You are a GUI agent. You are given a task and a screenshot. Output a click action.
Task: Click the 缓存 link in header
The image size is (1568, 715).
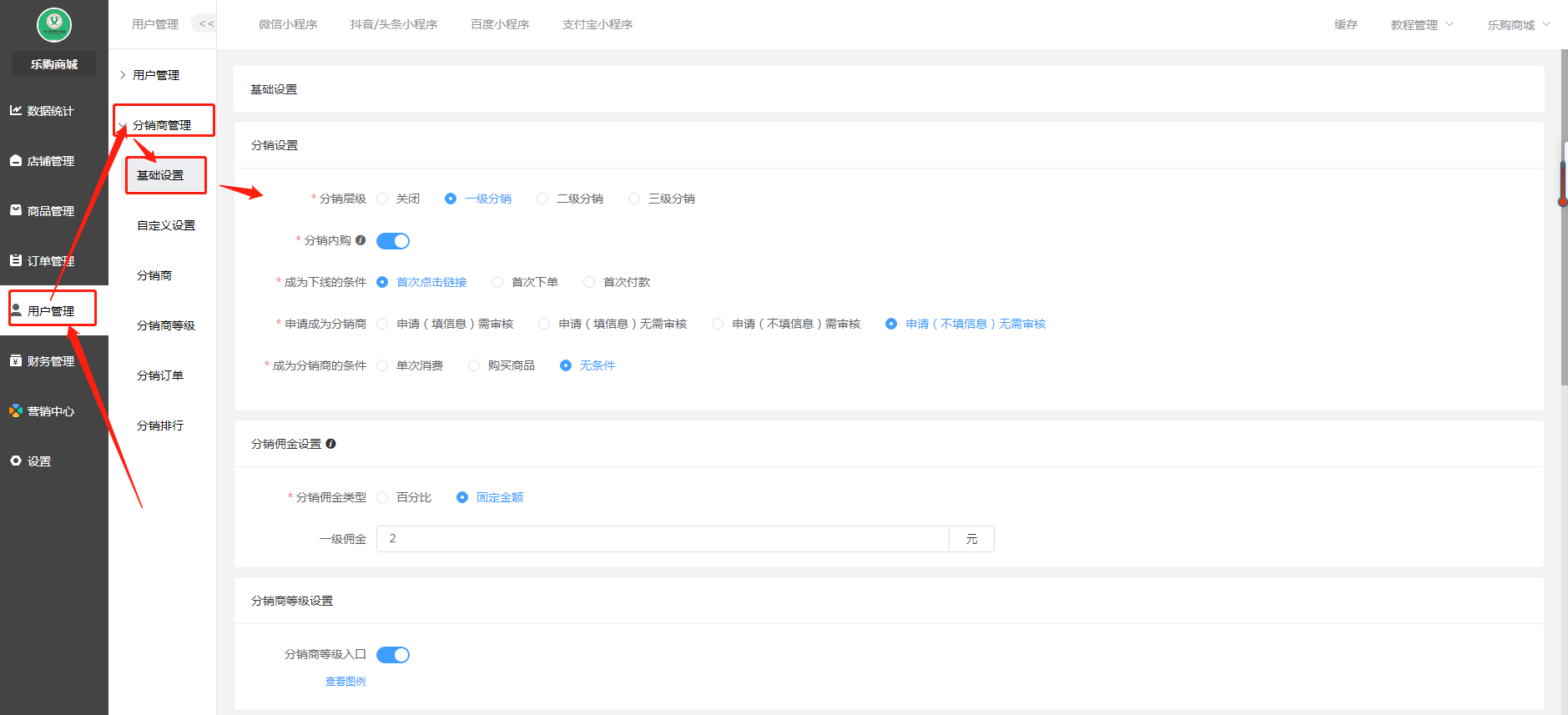click(1346, 25)
